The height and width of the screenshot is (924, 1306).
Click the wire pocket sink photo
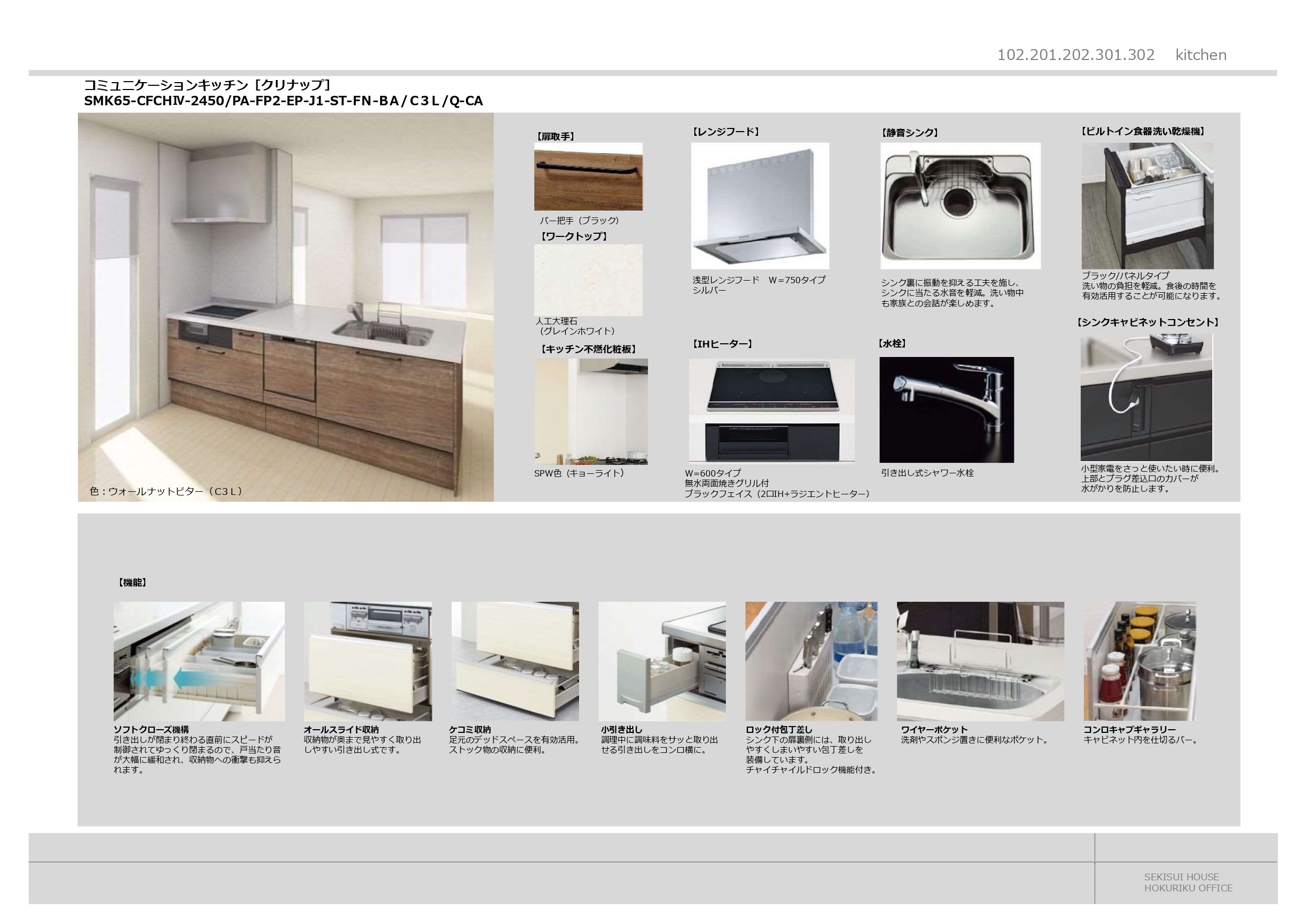(x=980, y=661)
